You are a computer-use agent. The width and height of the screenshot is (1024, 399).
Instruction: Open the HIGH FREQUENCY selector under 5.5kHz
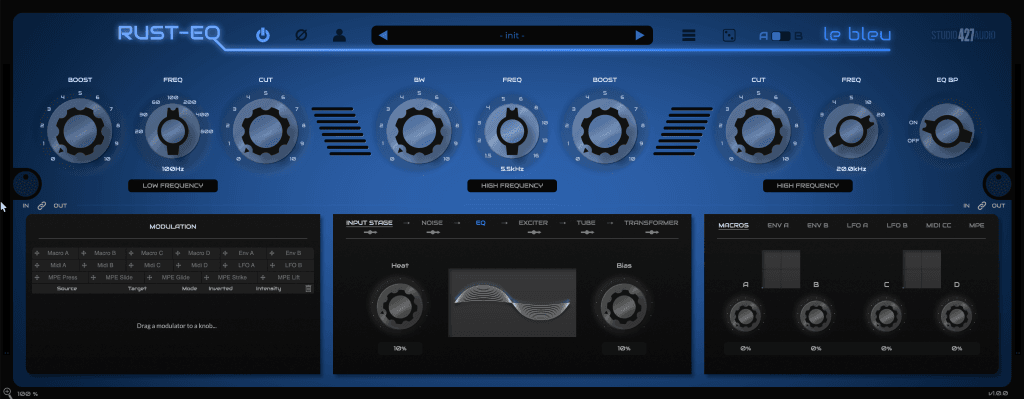coord(512,186)
